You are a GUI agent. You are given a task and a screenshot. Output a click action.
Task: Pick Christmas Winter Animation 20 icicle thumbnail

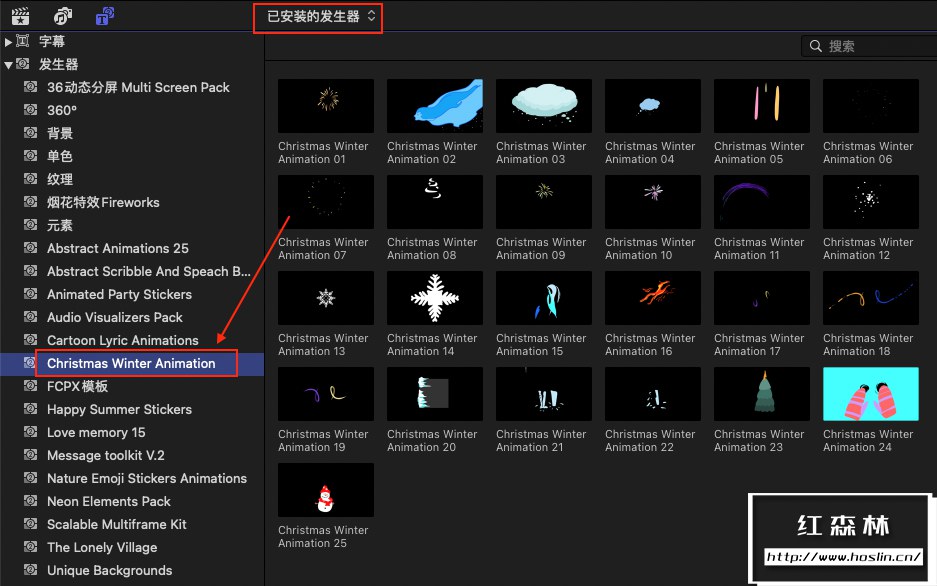click(434, 394)
